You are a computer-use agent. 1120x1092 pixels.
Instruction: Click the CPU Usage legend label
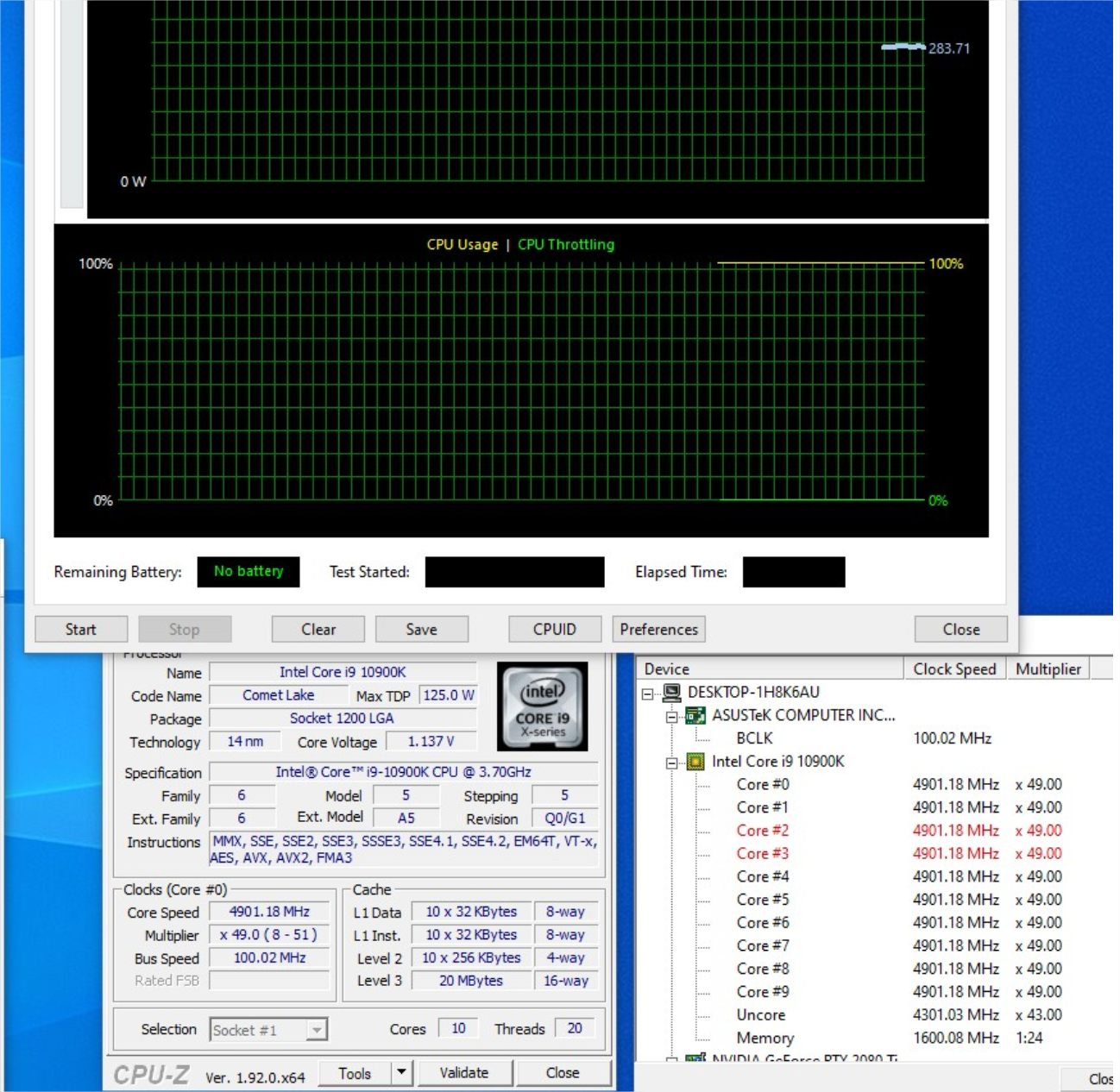[x=462, y=245]
